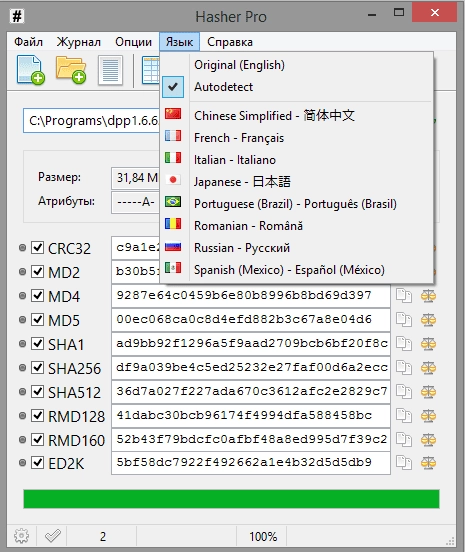Image resolution: width=465 pixels, height=552 pixels.
Task: Select the Autodetect language option
Action: tap(296, 87)
